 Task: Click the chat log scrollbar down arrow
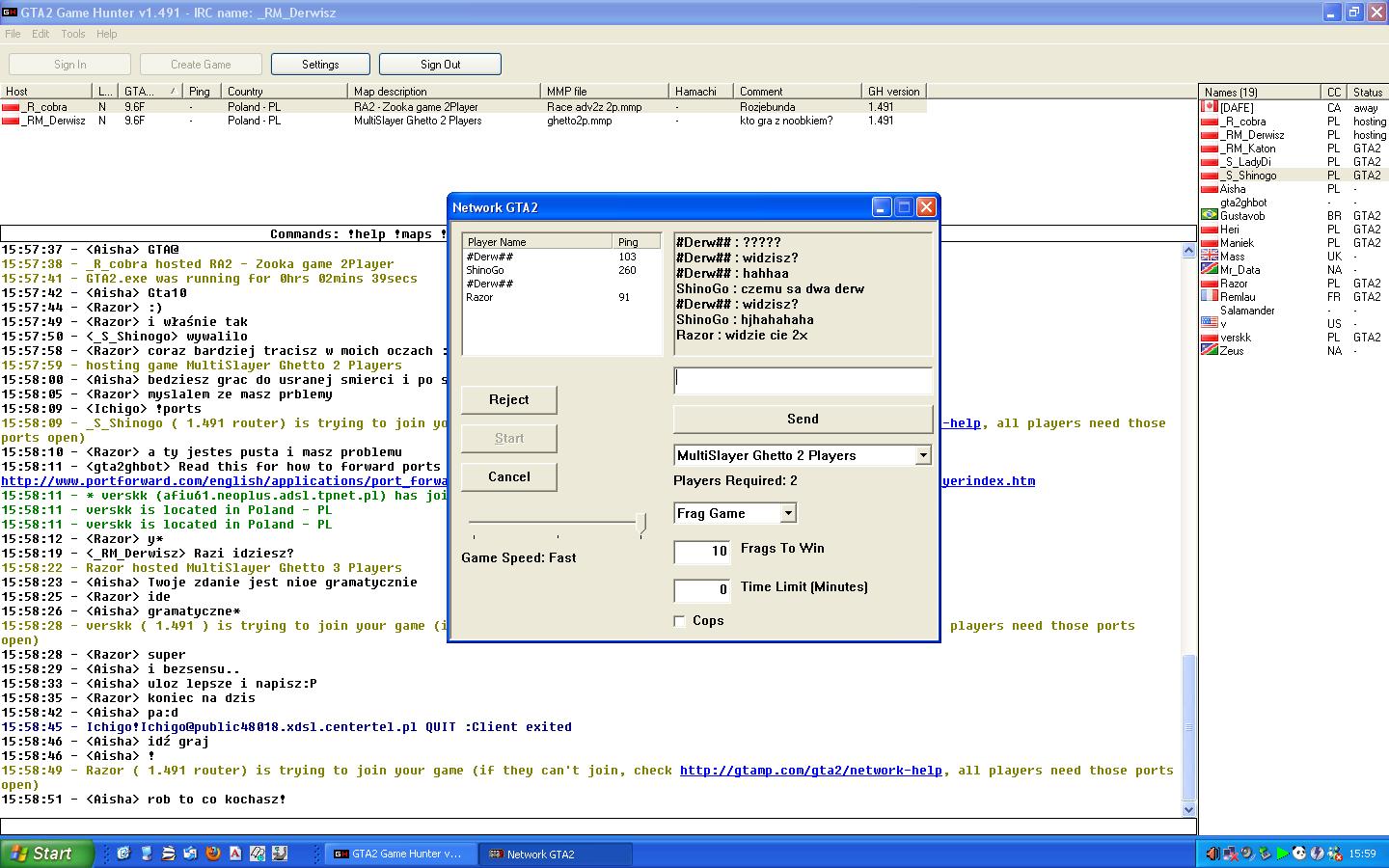[1188, 809]
